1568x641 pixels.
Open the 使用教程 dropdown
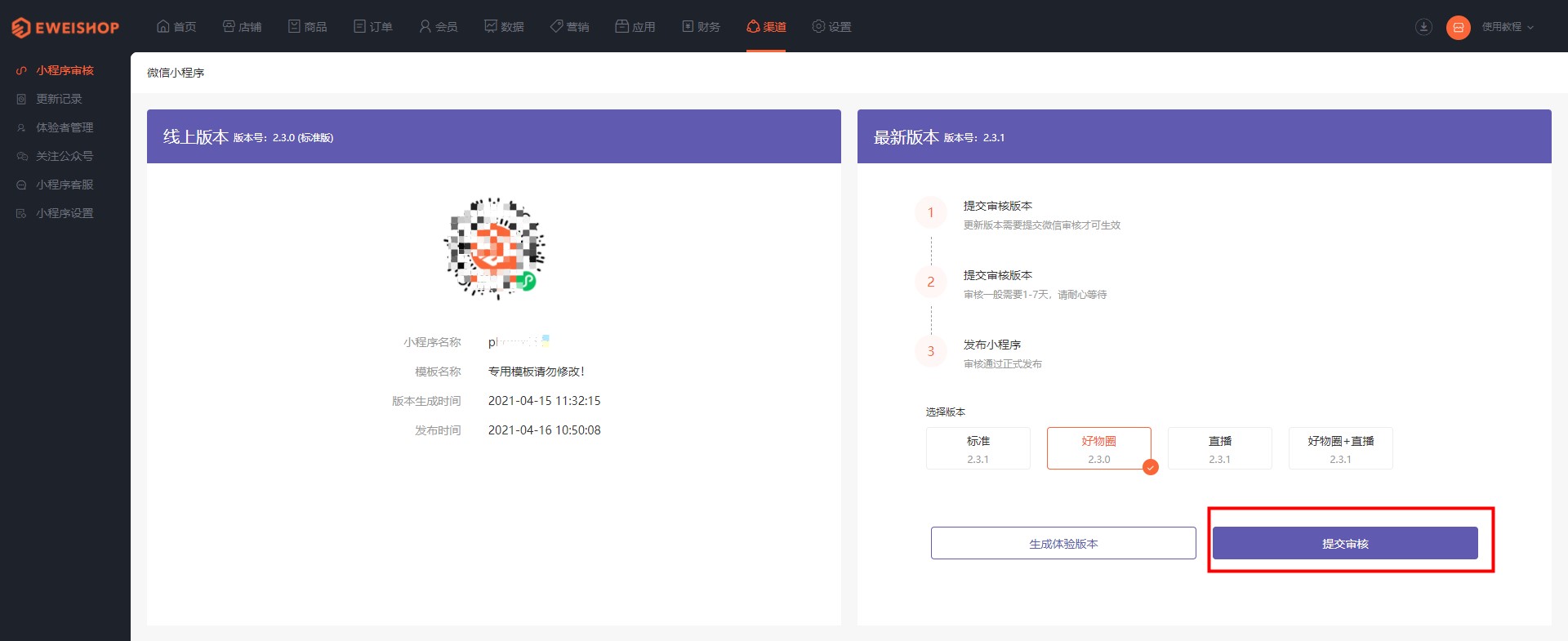pos(1508,27)
